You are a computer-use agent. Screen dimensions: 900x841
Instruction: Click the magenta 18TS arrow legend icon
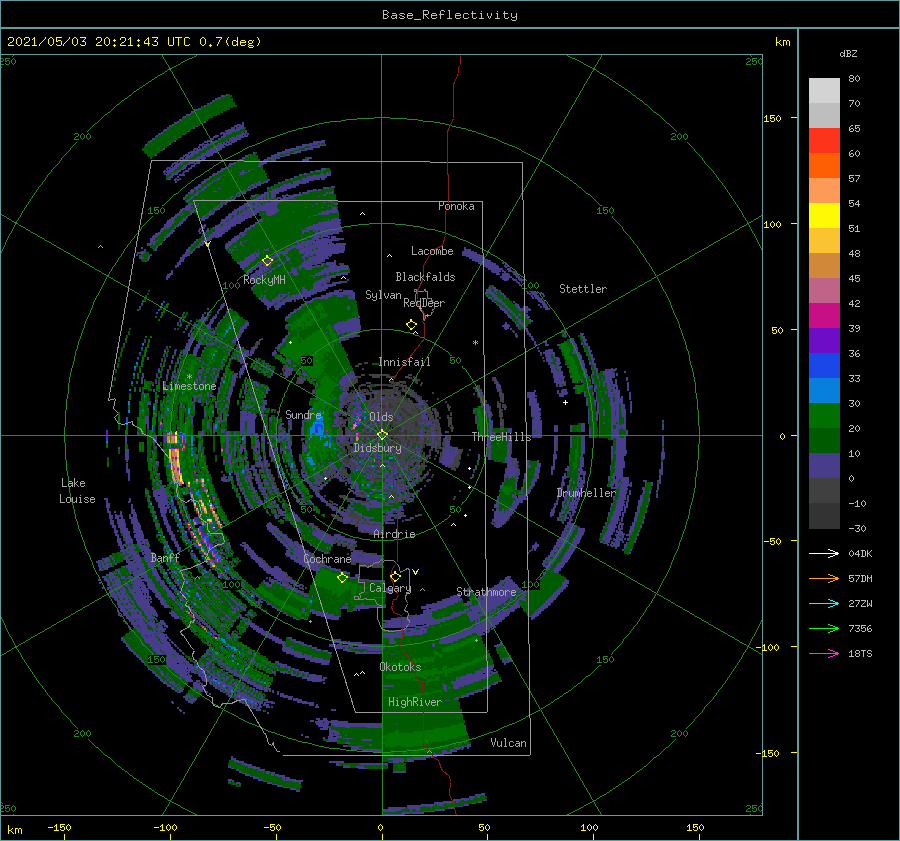click(x=824, y=653)
